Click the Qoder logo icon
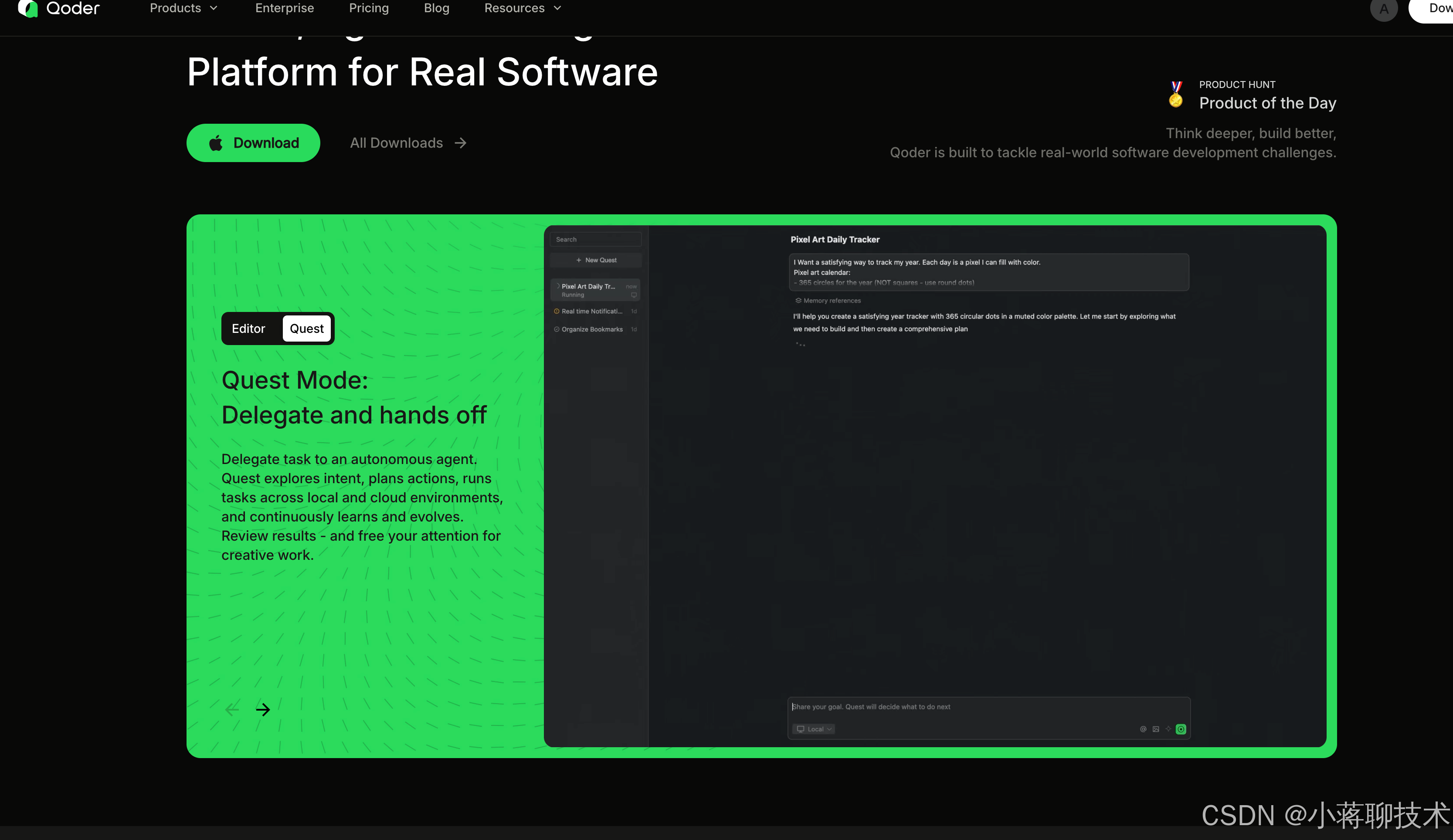 pyautogui.click(x=28, y=9)
